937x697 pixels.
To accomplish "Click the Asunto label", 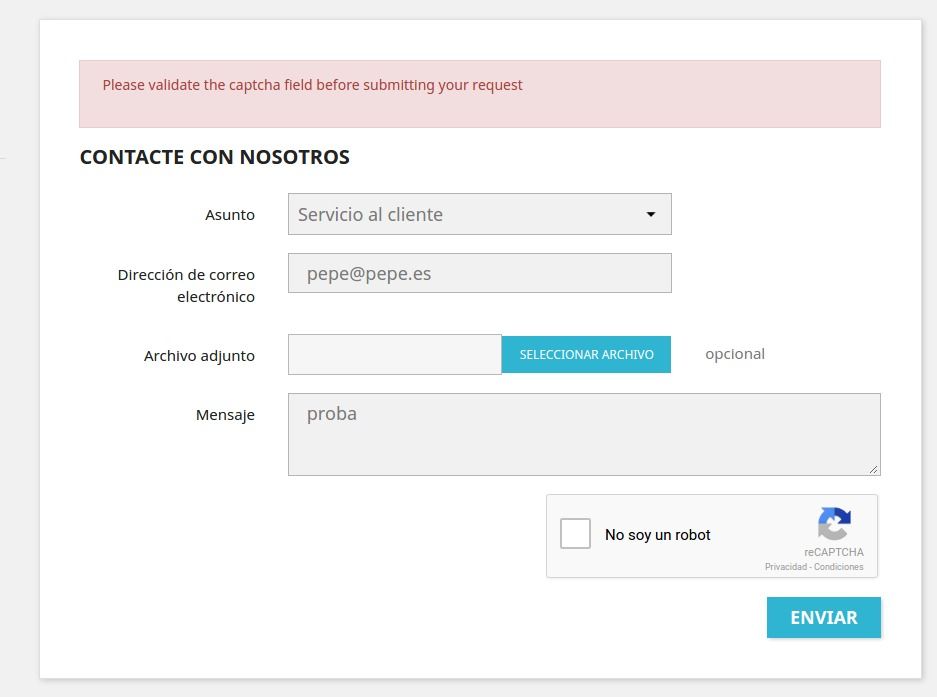I will 229,215.
